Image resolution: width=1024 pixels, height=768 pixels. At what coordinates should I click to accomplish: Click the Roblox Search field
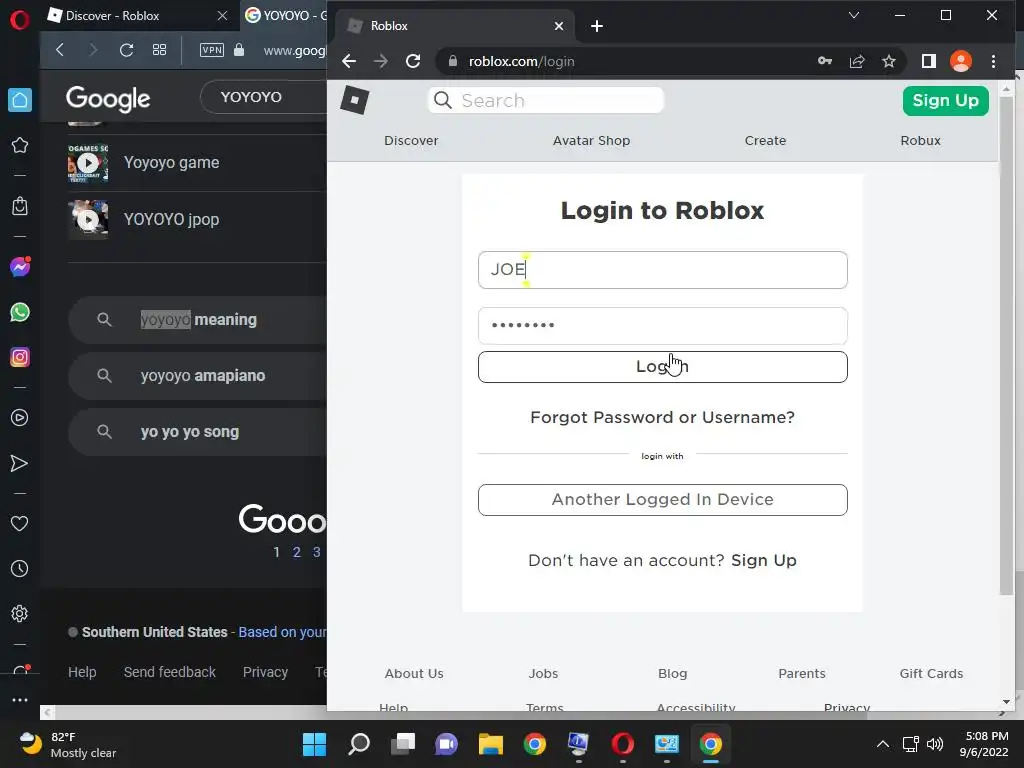(x=545, y=101)
